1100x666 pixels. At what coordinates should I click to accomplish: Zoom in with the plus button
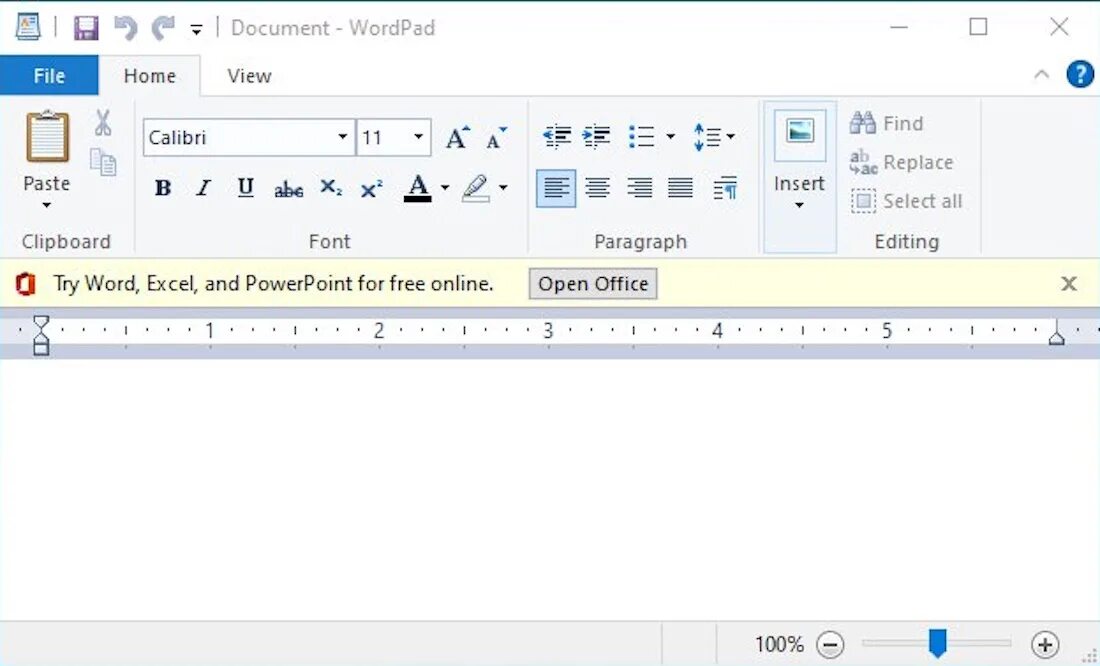click(x=1045, y=644)
